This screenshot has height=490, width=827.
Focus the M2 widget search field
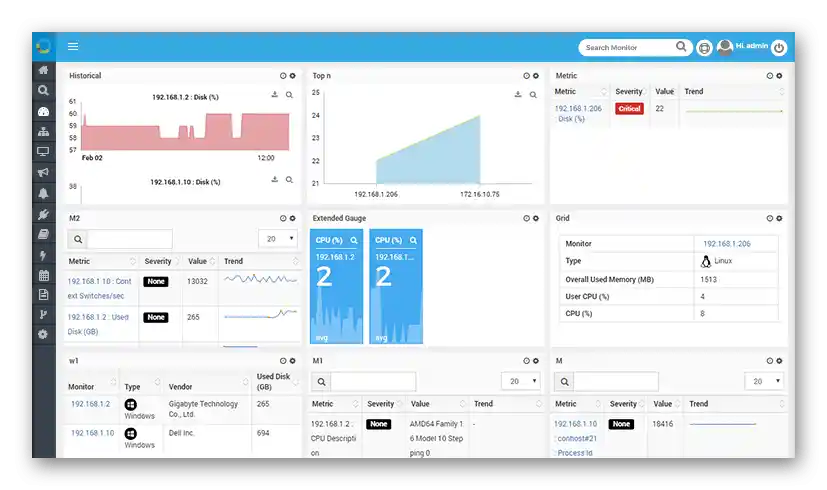[x=130, y=239]
